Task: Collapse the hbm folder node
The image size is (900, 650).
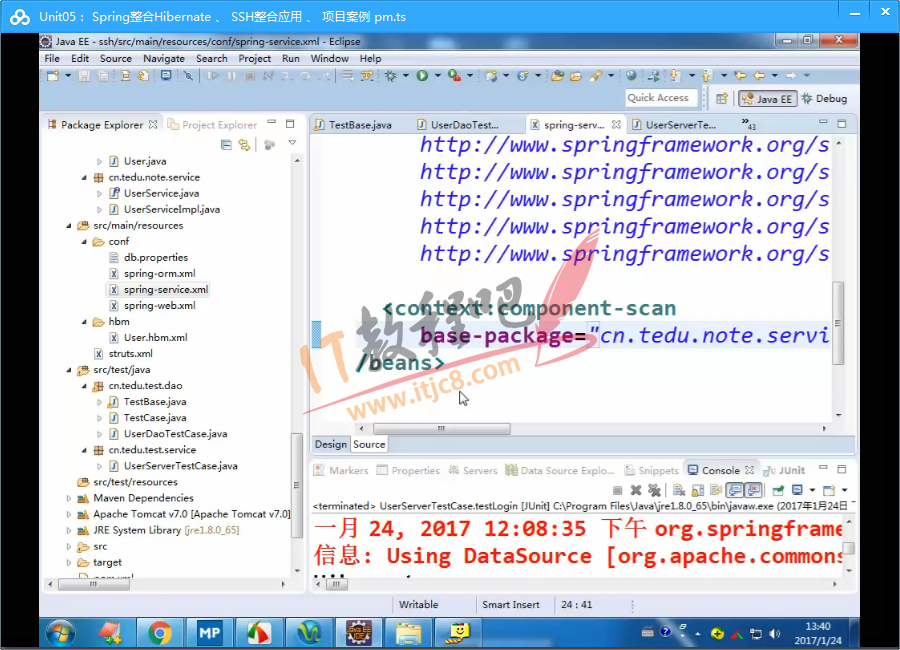Action: point(84,322)
